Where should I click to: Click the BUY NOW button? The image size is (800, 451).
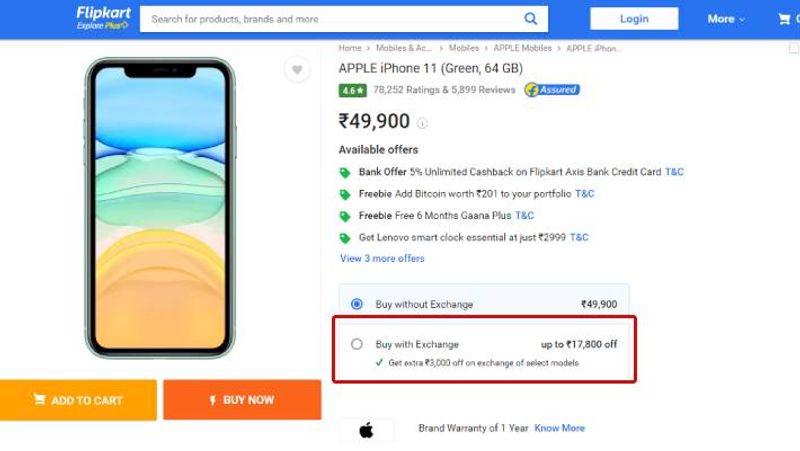(x=242, y=400)
